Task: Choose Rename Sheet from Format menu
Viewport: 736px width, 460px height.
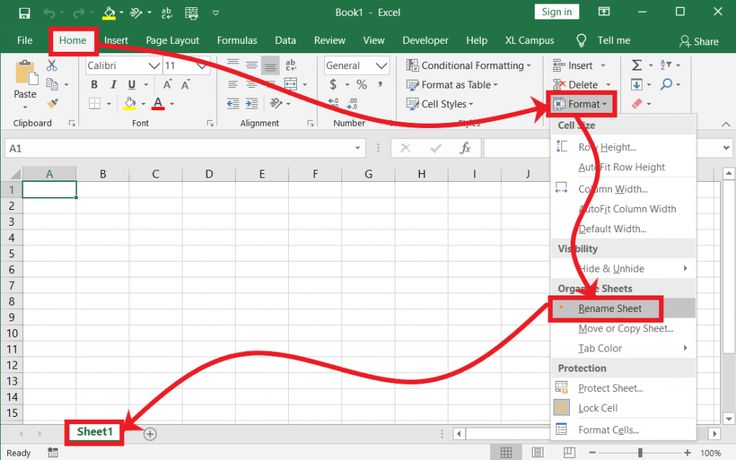Action: (x=622, y=308)
